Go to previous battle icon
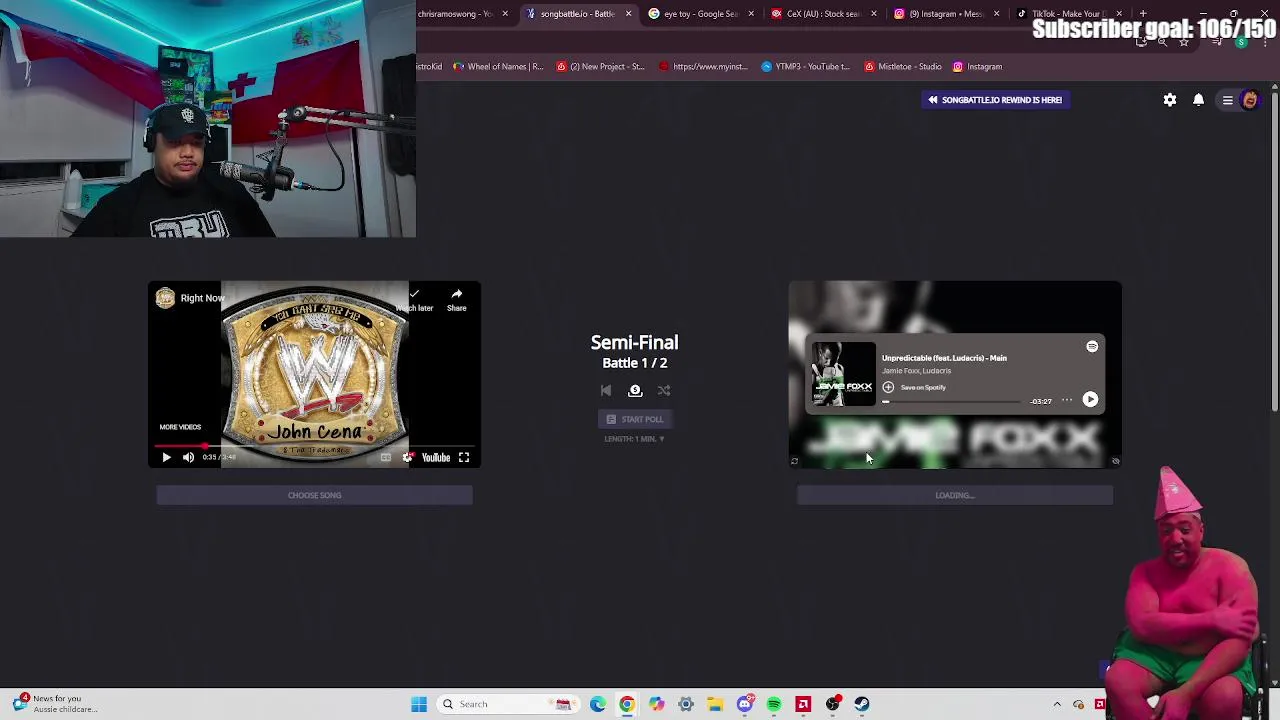 [x=606, y=391]
